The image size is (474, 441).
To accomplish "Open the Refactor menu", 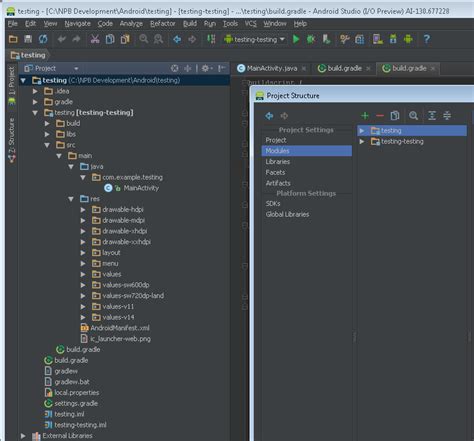I will pos(163,24).
